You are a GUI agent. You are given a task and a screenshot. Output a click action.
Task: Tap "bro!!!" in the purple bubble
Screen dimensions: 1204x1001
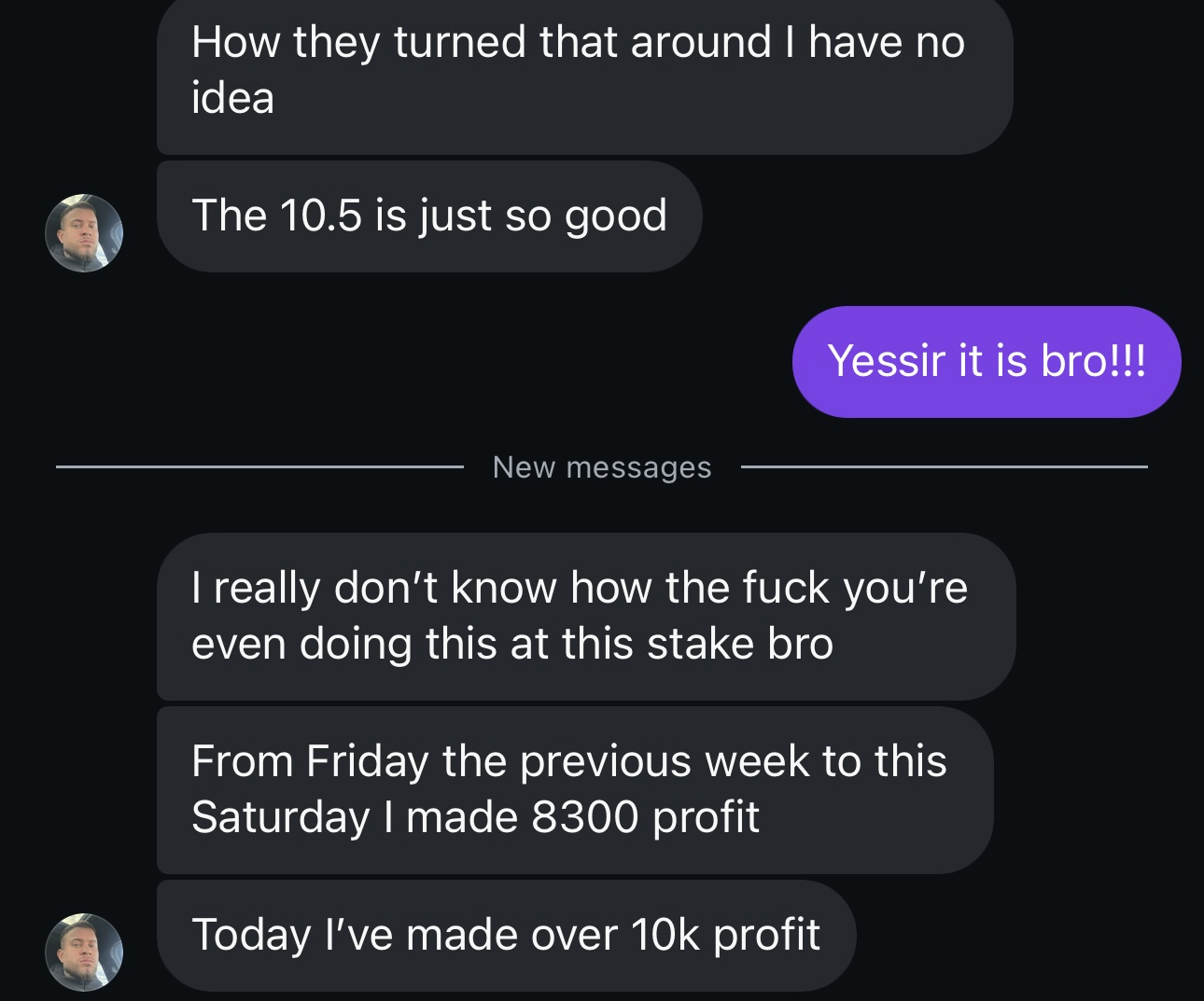click(1093, 362)
